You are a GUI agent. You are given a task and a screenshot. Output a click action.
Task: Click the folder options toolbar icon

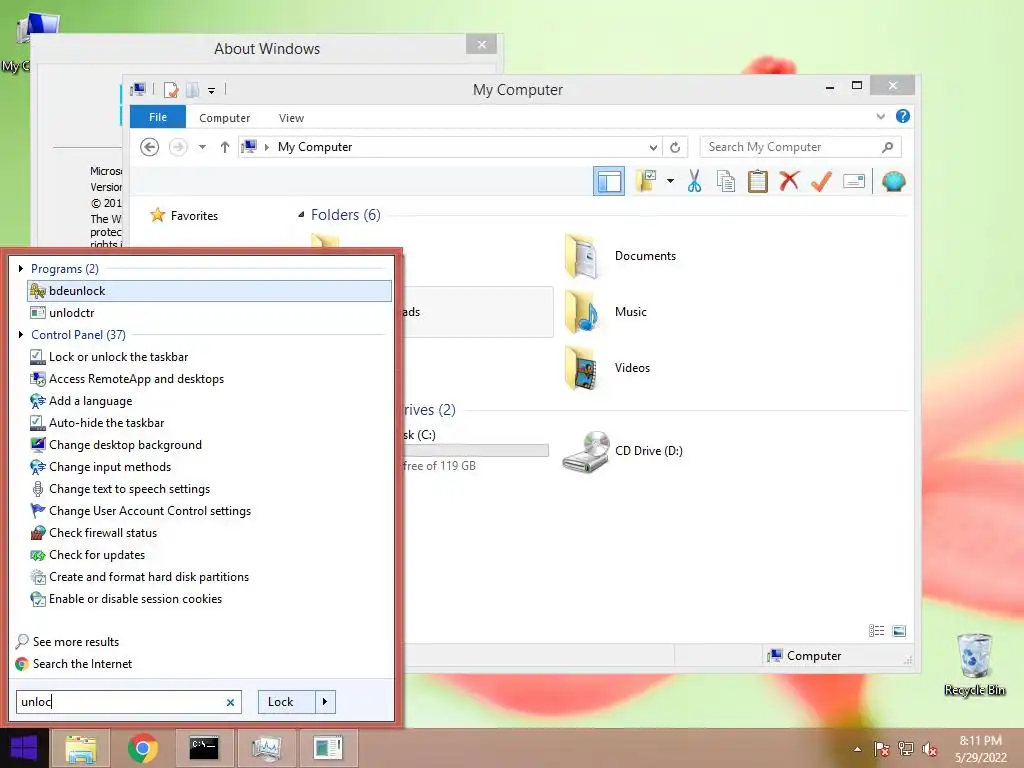pos(645,181)
